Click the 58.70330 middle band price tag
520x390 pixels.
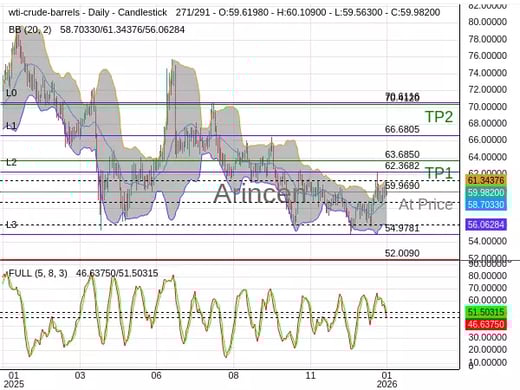point(486,204)
